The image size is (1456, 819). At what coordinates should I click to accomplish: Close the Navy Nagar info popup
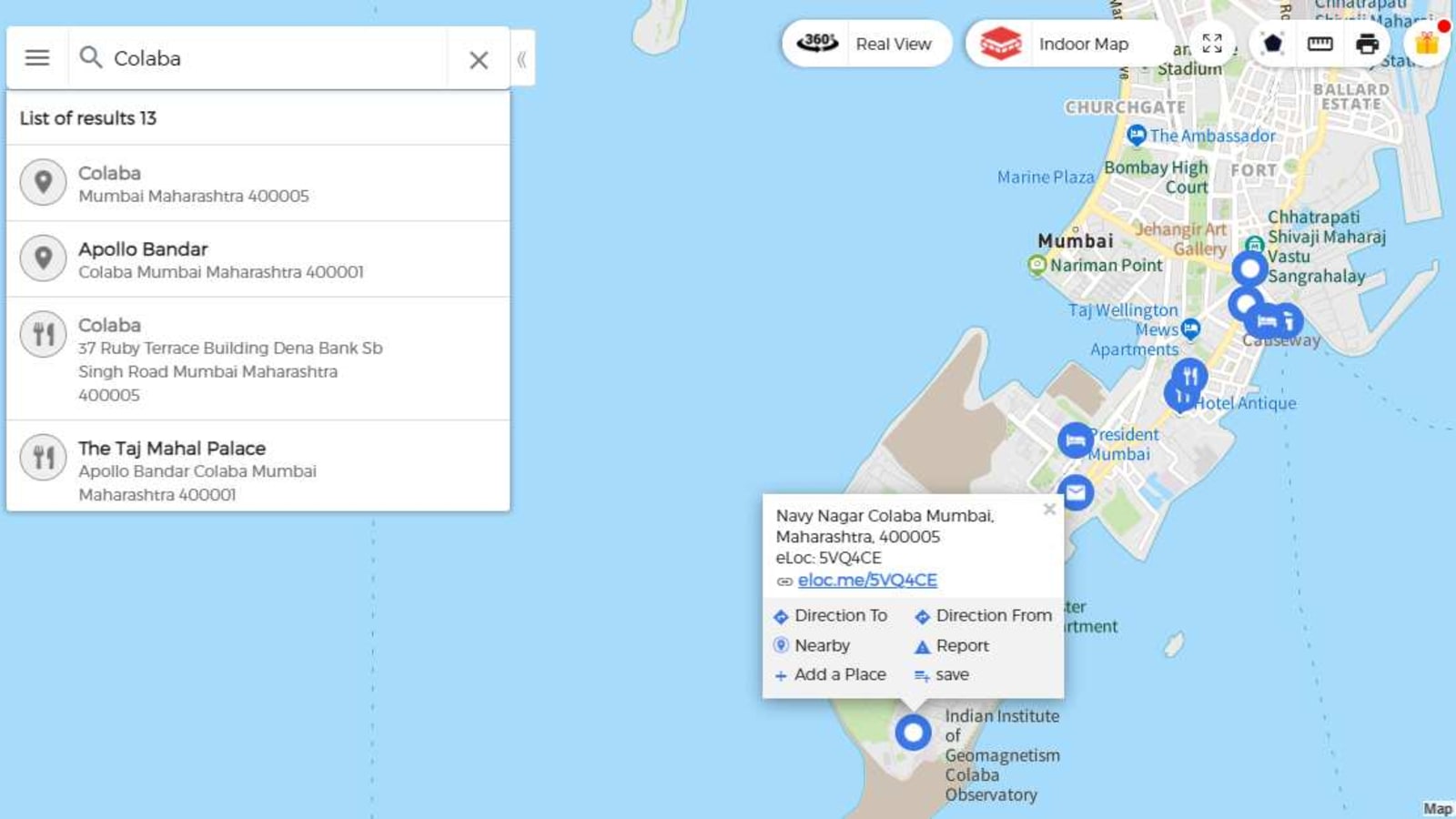point(1049,509)
